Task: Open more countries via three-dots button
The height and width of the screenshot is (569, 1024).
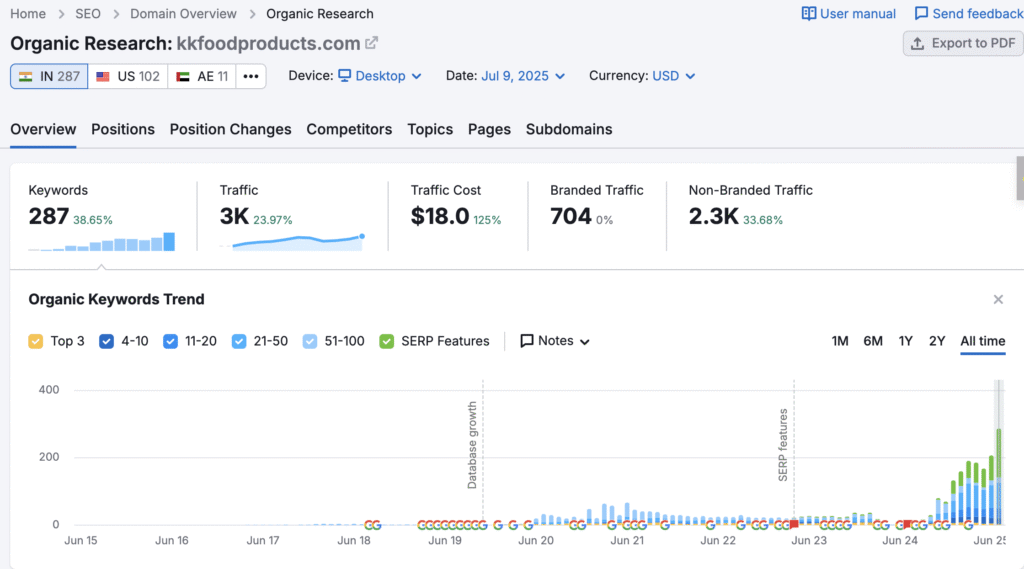Action: [x=251, y=76]
